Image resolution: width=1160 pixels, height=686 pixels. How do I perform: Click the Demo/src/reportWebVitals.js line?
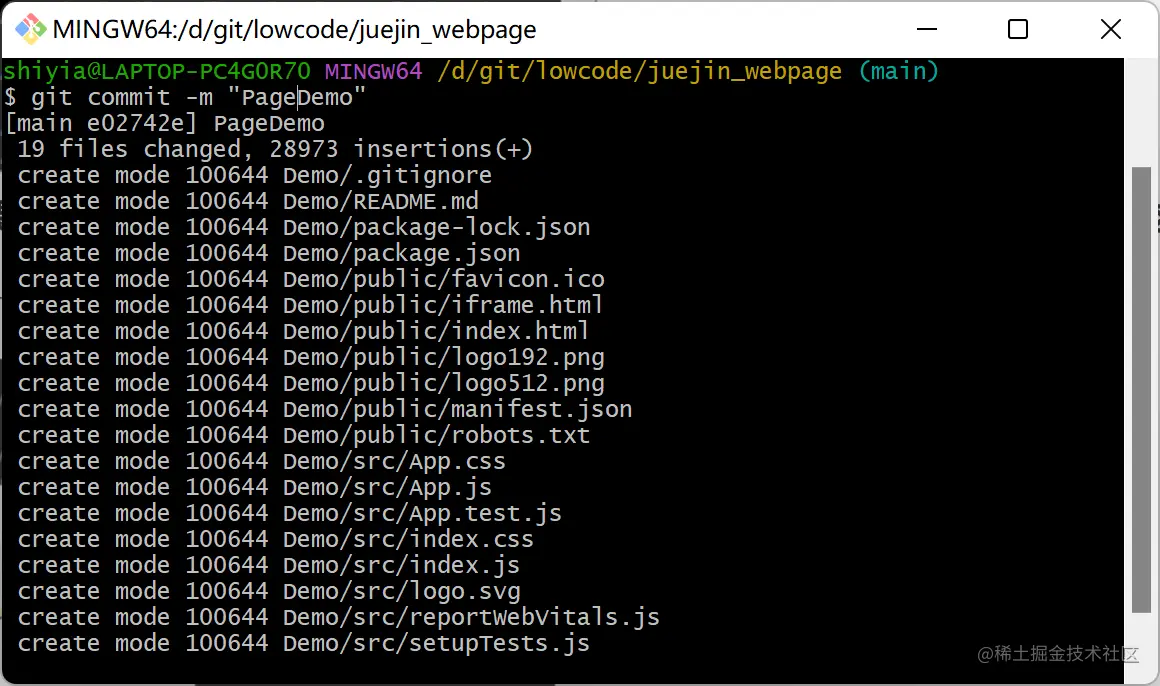pos(339,617)
